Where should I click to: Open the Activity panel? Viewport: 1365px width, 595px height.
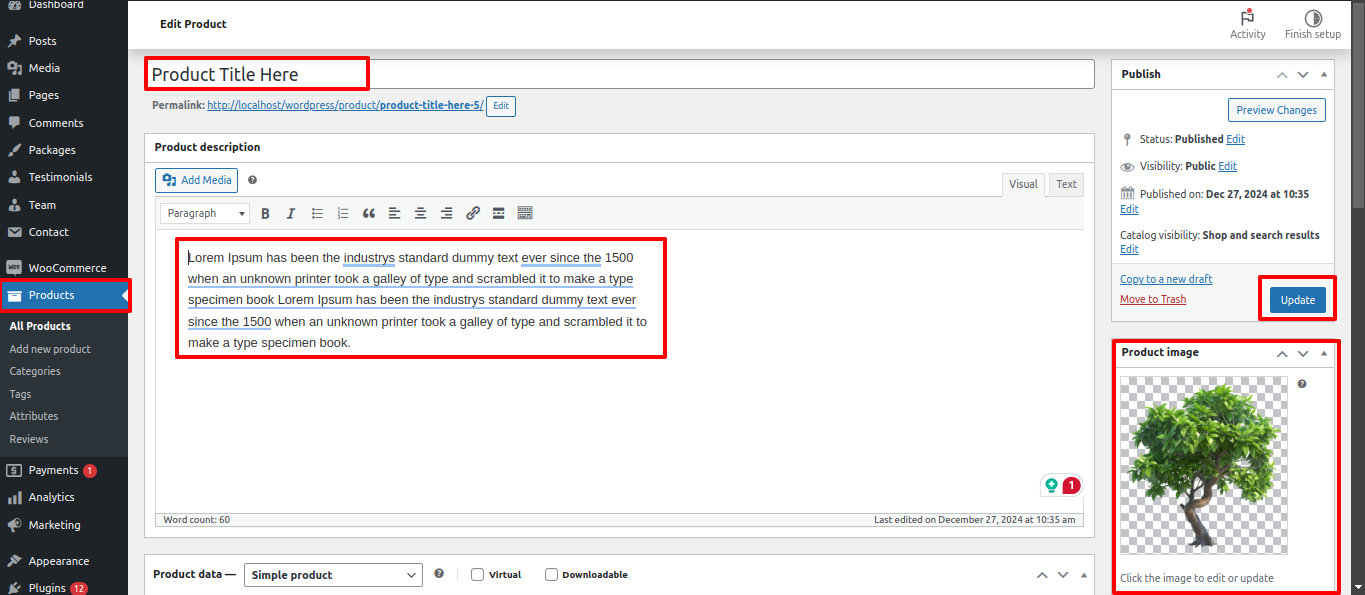1247,24
